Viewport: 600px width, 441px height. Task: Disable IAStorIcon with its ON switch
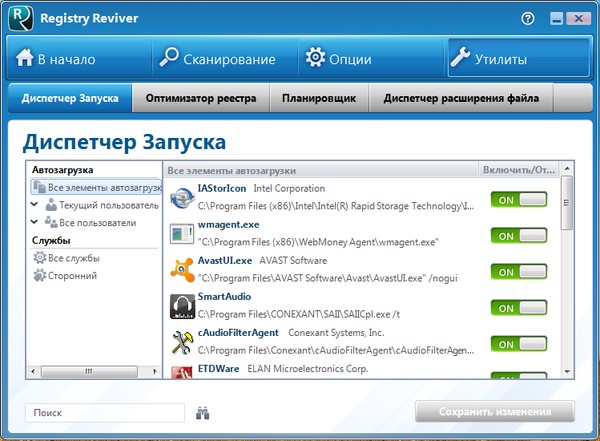(519, 199)
